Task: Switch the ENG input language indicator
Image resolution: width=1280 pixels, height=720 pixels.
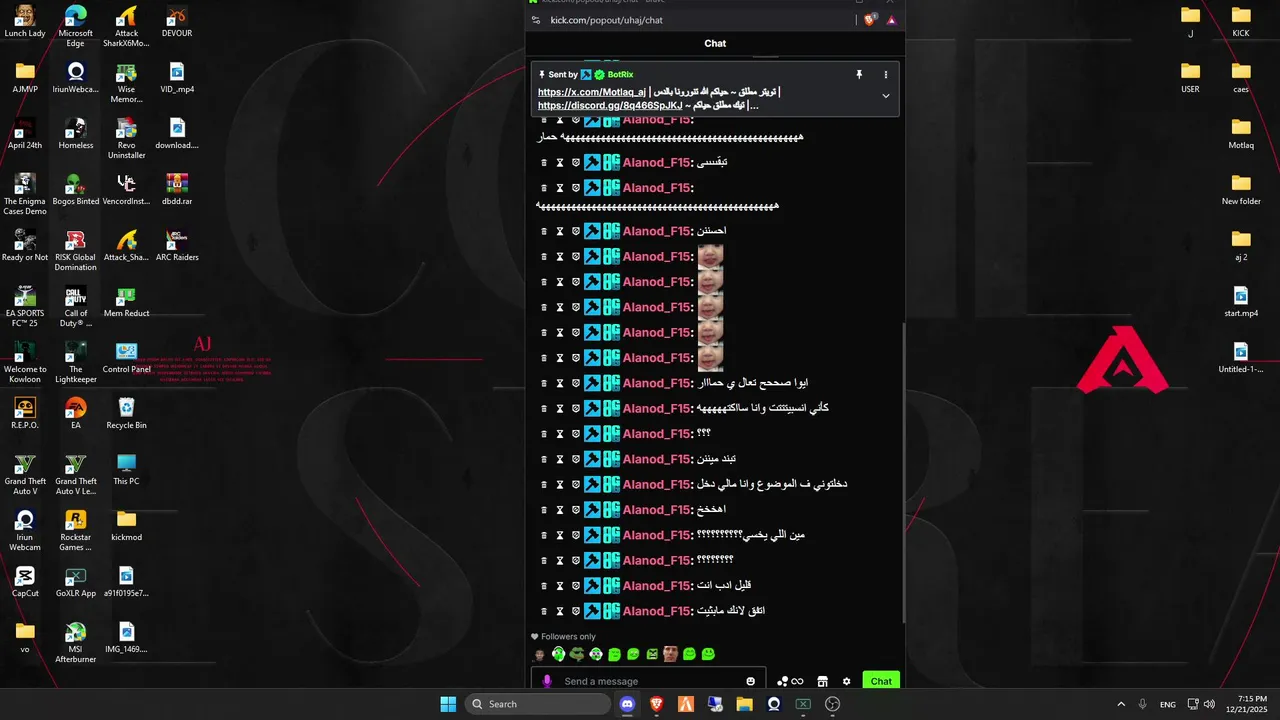Action: click(1168, 704)
